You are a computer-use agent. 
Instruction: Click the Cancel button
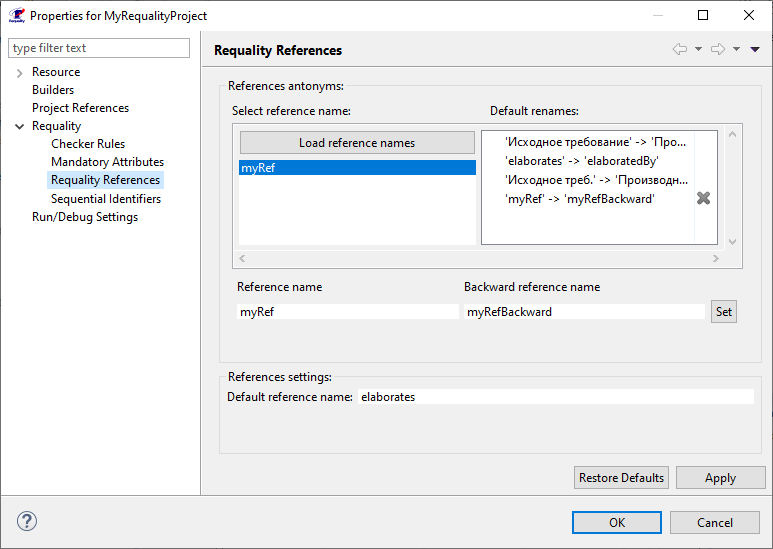(x=714, y=522)
